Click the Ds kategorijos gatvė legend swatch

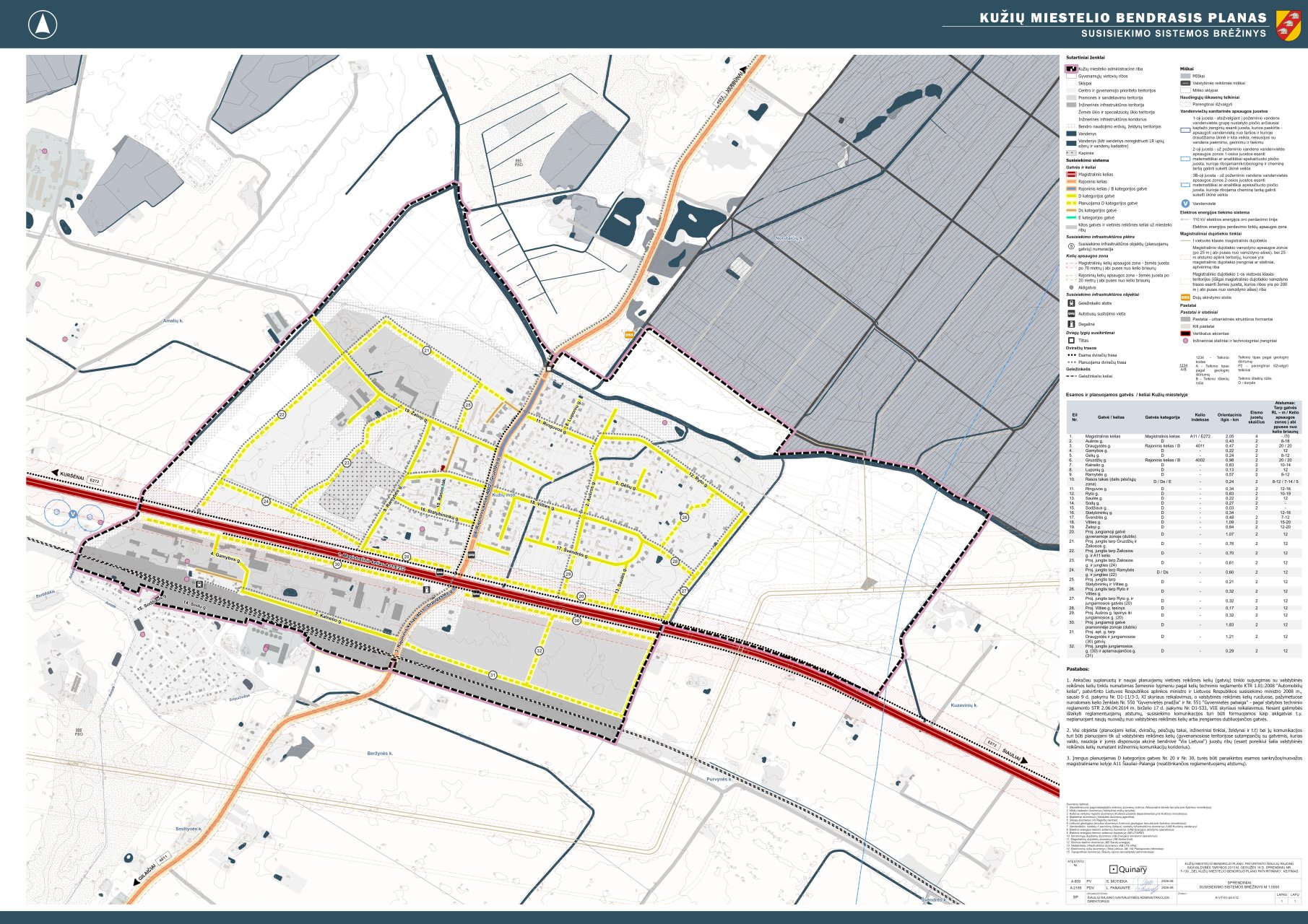(1071, 211)
